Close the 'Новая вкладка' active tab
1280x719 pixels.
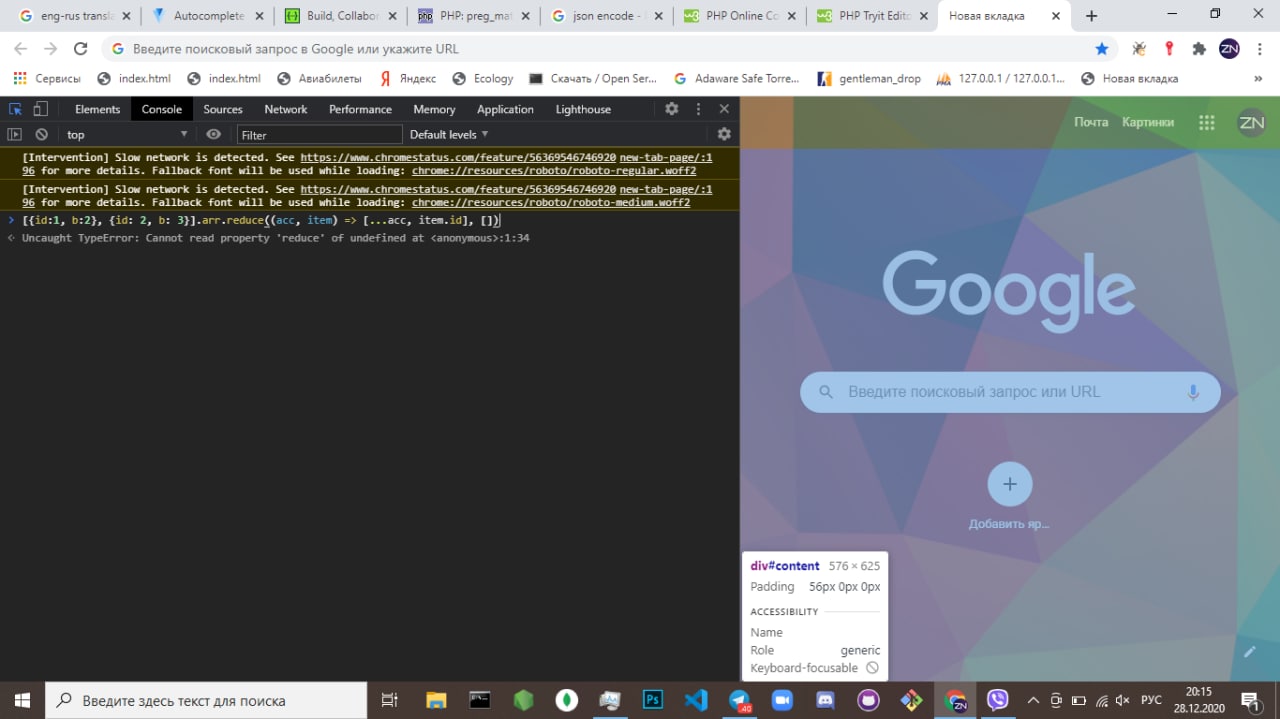point(1056,16)
